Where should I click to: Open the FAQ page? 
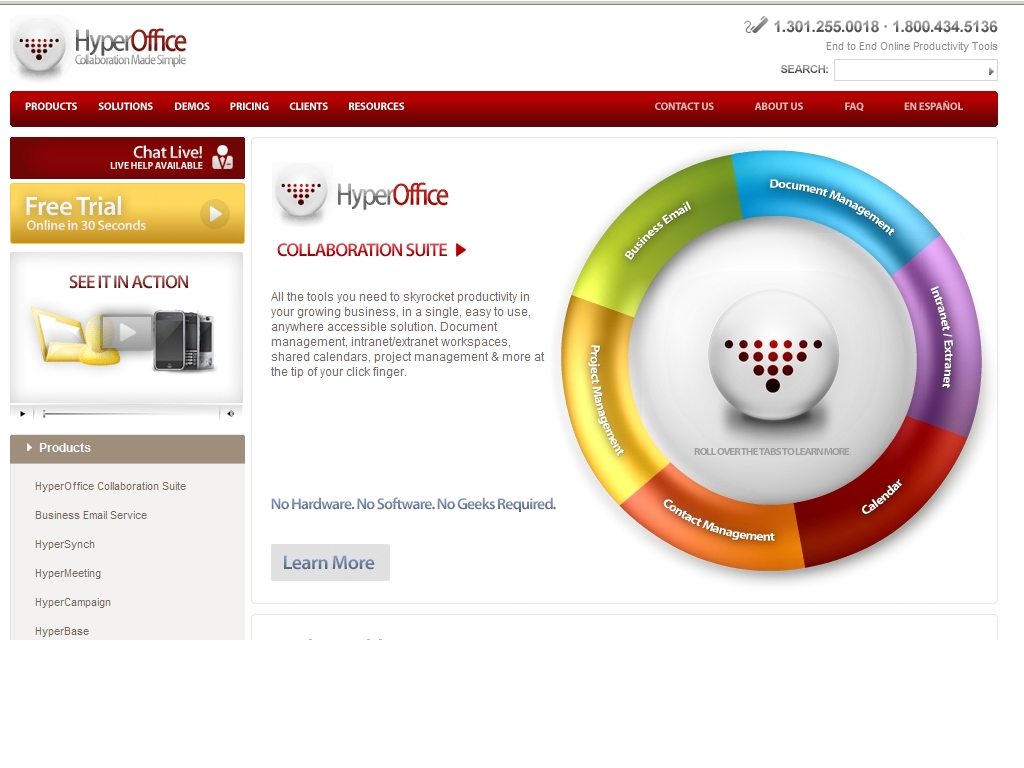coord(854,106)
